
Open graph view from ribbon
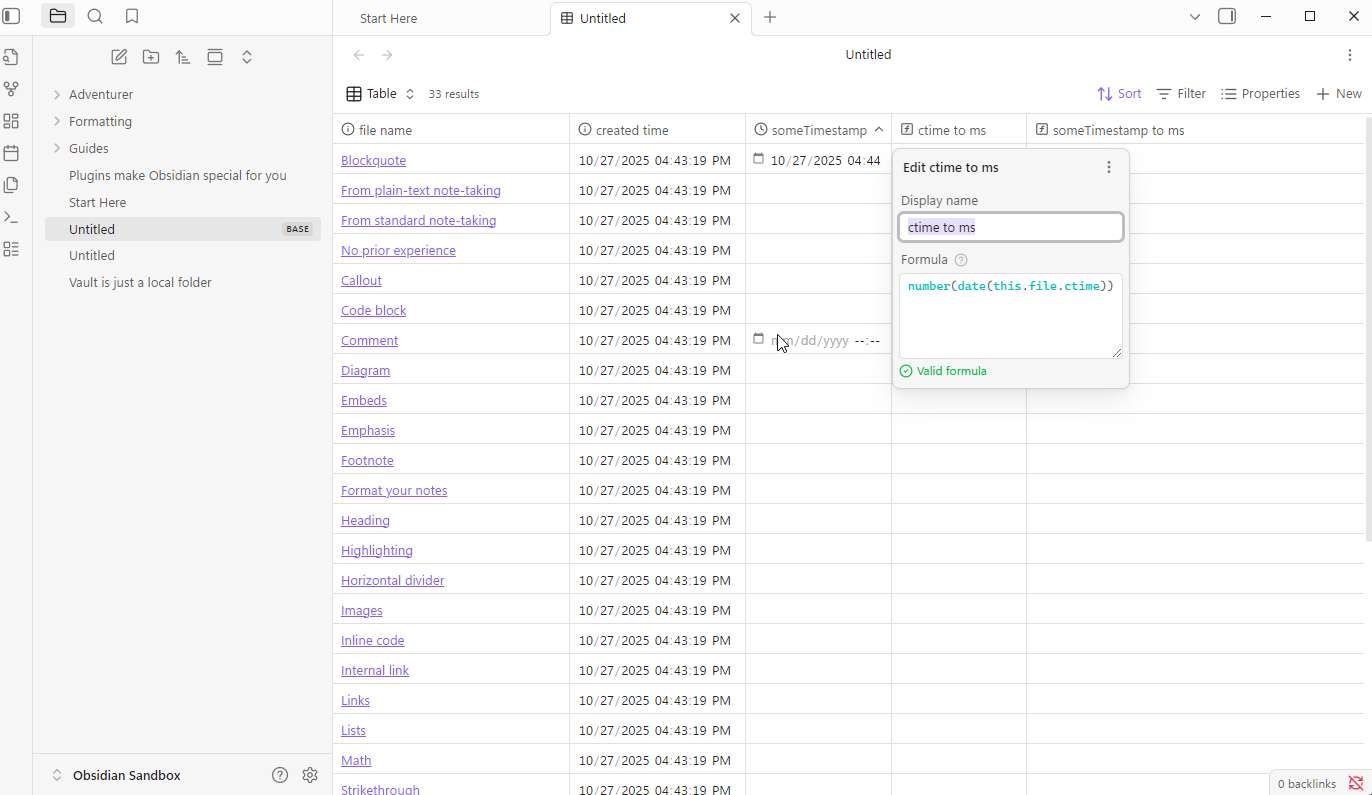click(x=11, y=89)
